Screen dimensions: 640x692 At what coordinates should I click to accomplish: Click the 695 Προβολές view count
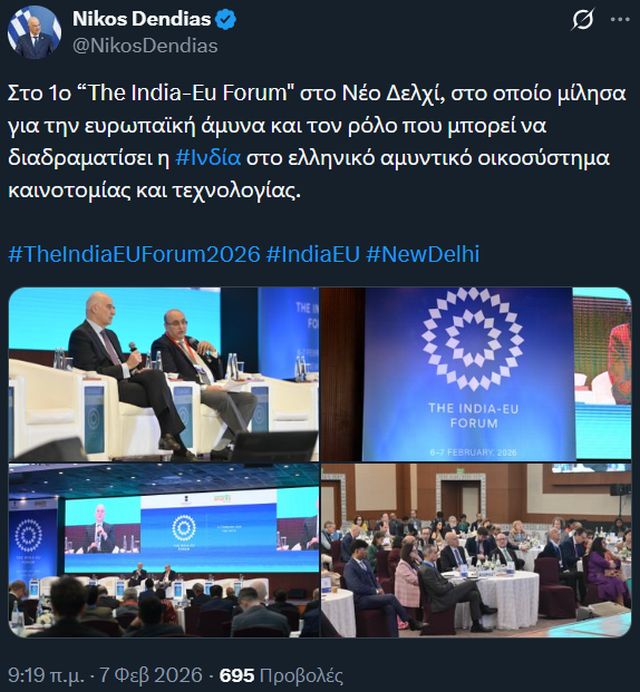(x=281, y=676)
